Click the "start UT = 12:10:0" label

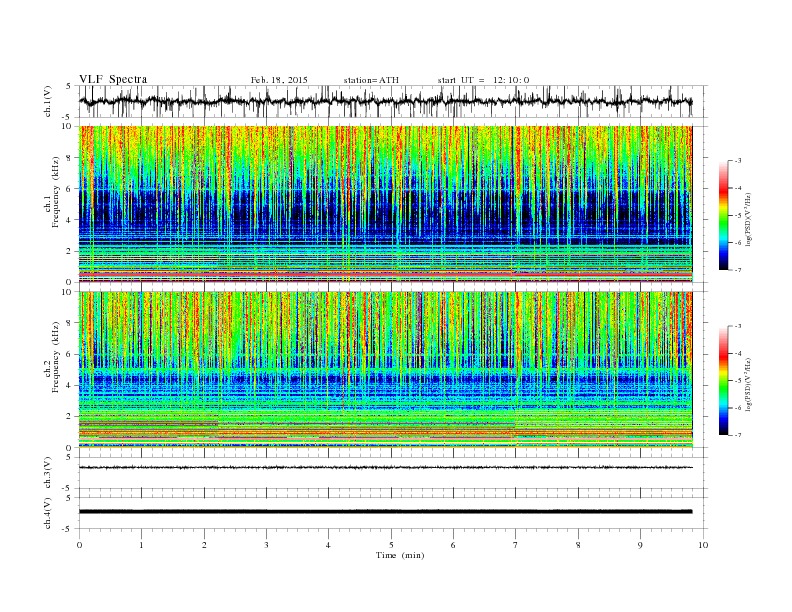[483, 80]
